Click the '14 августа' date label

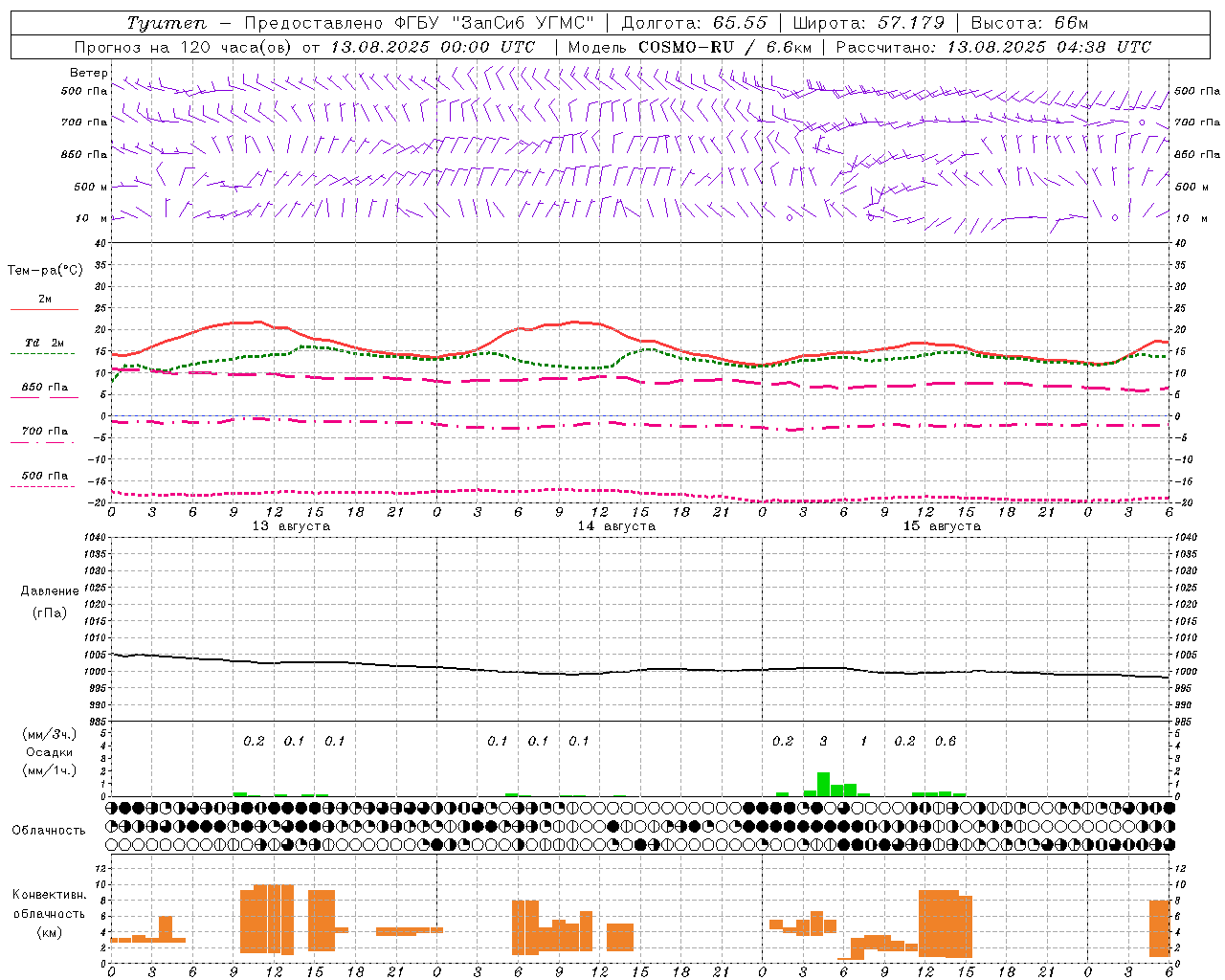[x=616, y=525]
